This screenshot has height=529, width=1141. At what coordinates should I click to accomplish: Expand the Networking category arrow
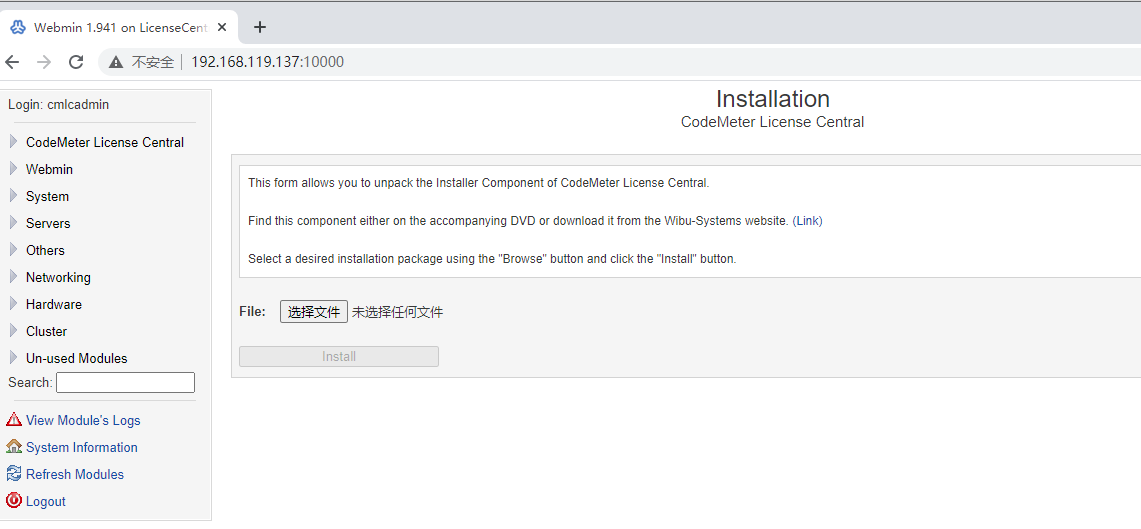tap(13, 276)
